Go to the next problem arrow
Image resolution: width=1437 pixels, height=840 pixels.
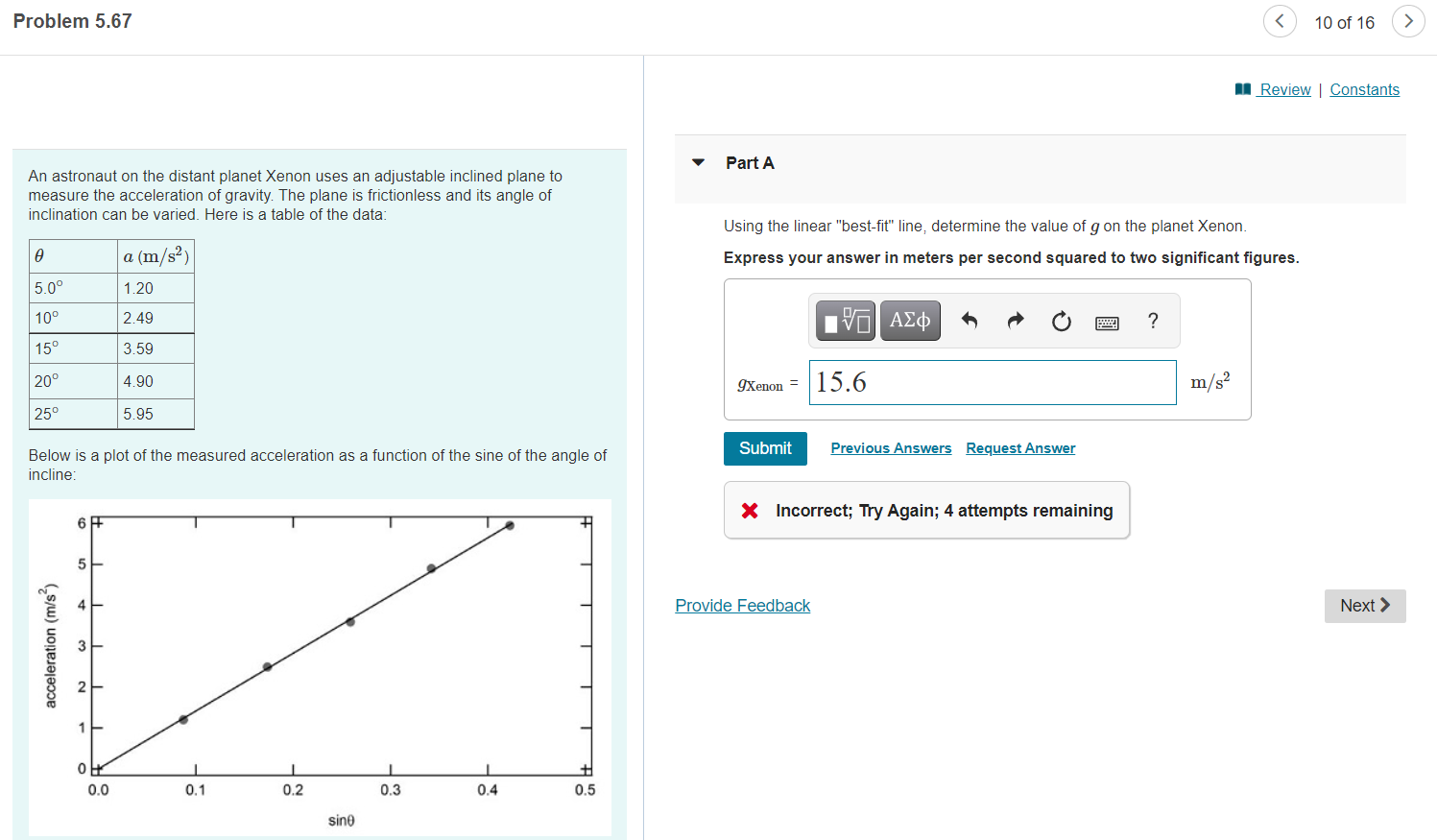(1408, 21)
